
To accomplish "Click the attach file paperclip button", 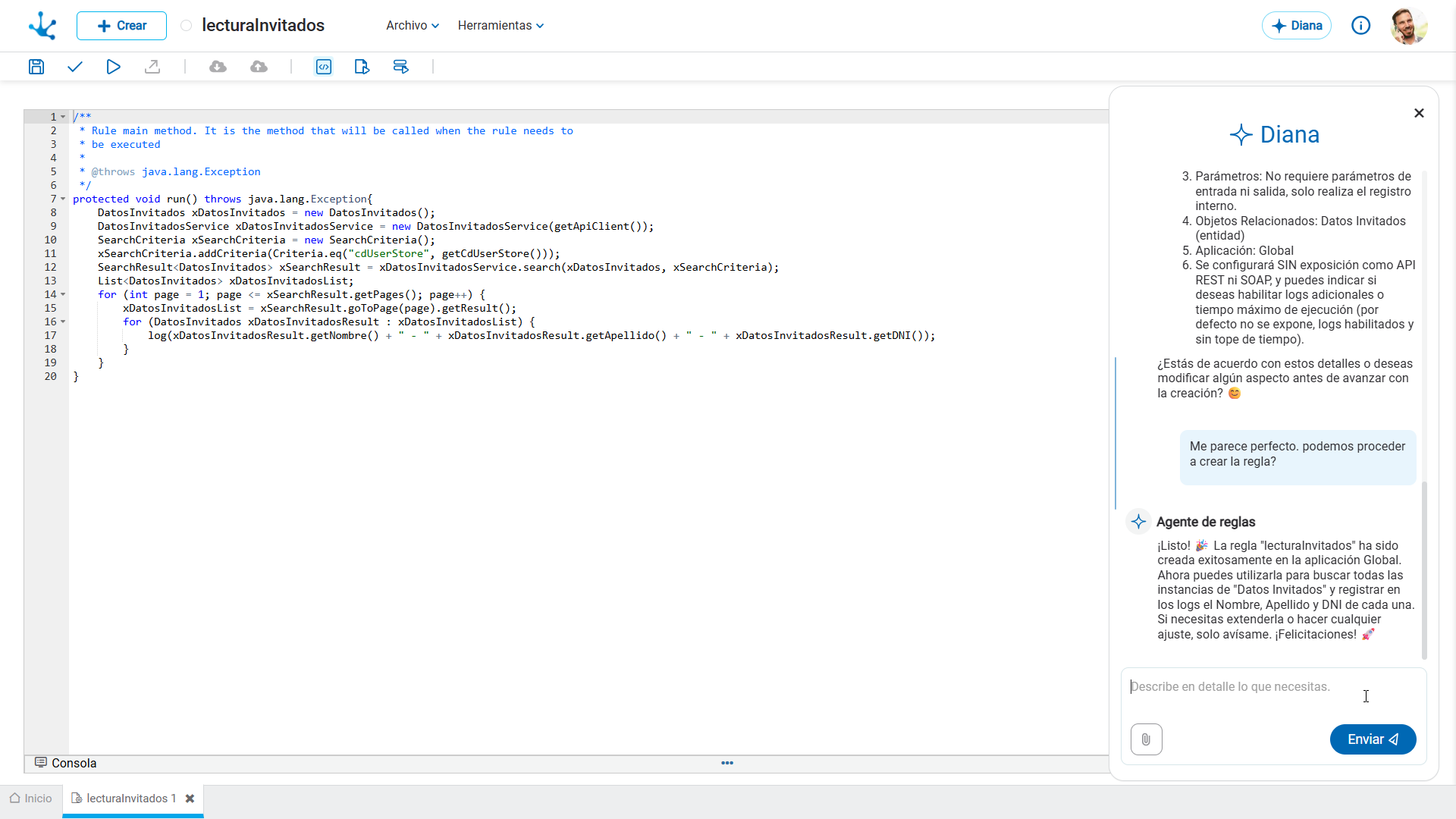I will click(x=1146, y=739).
